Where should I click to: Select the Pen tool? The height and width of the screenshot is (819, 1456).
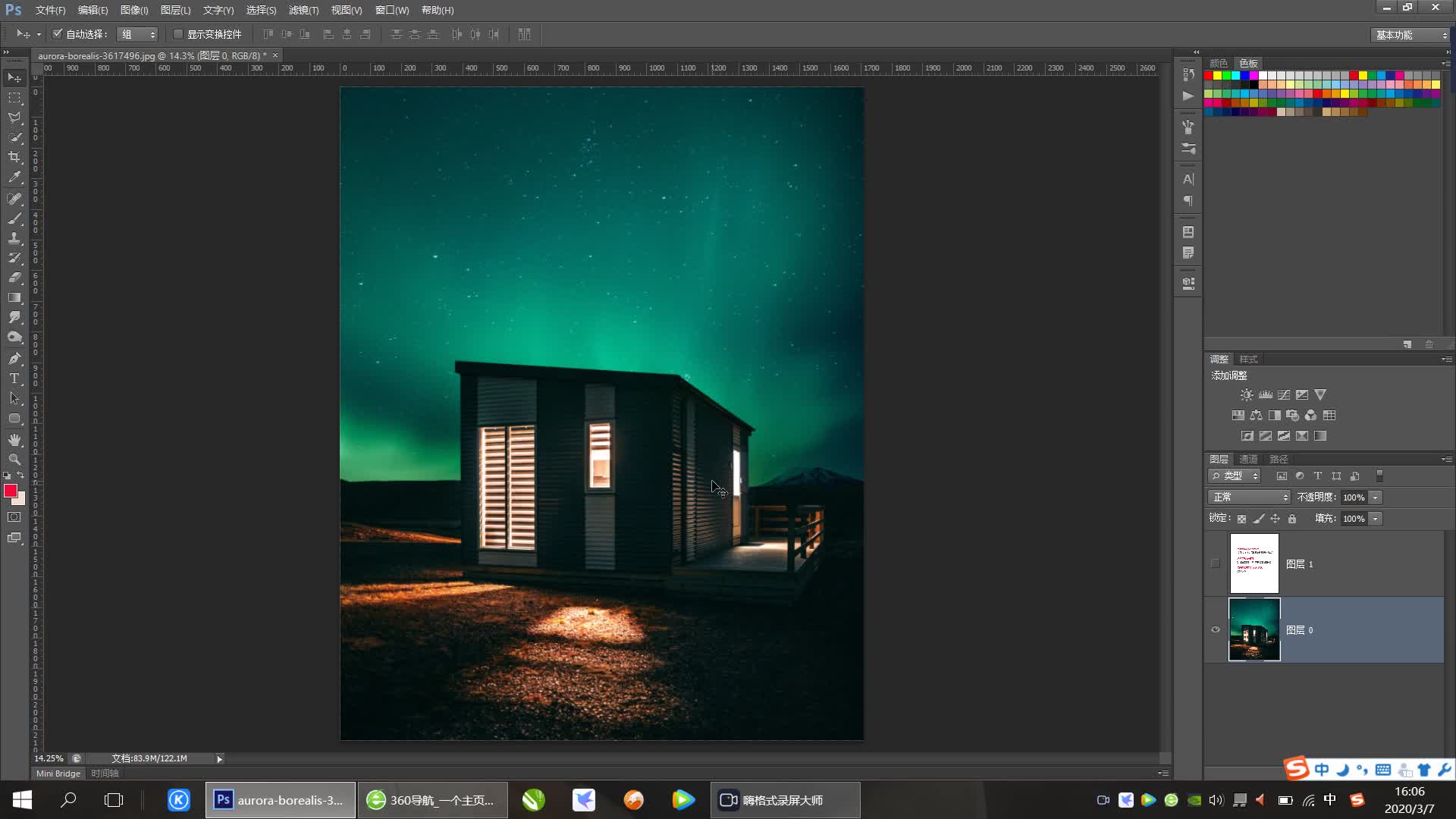click(x=14, y=358)
